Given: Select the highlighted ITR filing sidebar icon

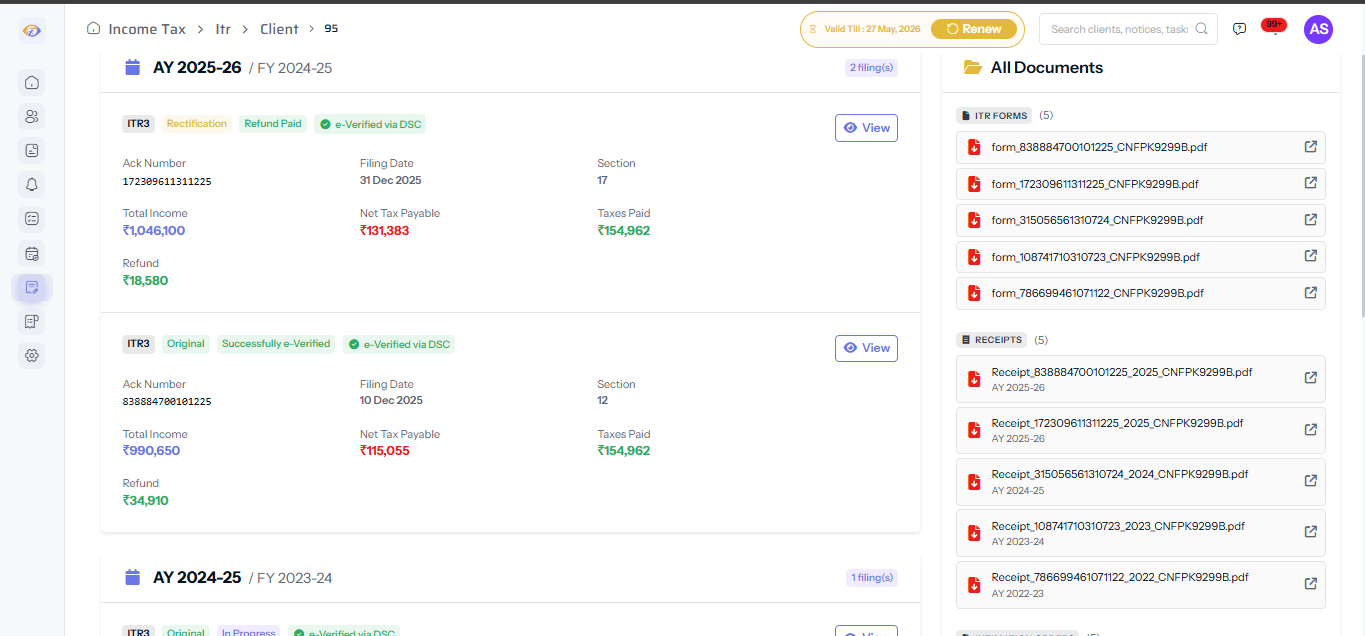Looking at the screenshot, I should [x=32, y=287].
